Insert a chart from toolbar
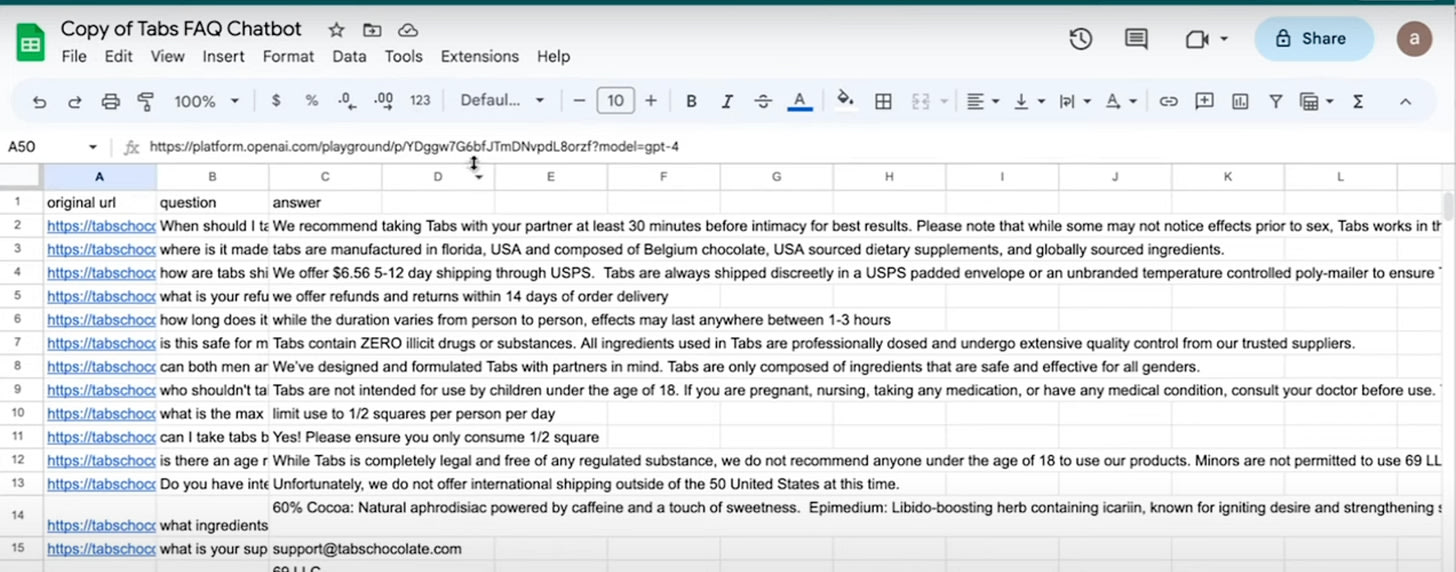This screenshot has height=572, width=1456. coord(1240,101)
